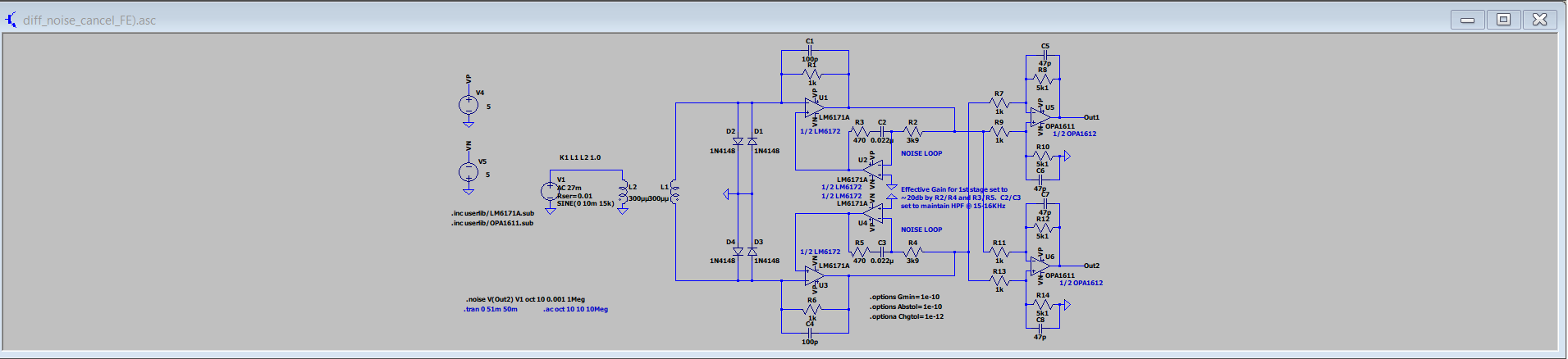Select resistor R11 symbol
1568x359 pixels.
tap(999, 252)
